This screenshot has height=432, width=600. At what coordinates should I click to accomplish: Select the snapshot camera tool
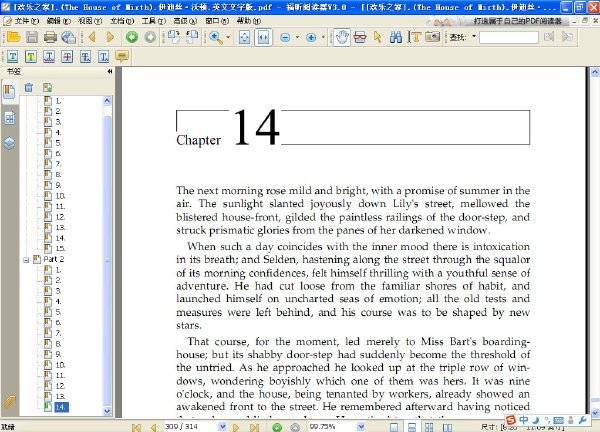point(432,37)
